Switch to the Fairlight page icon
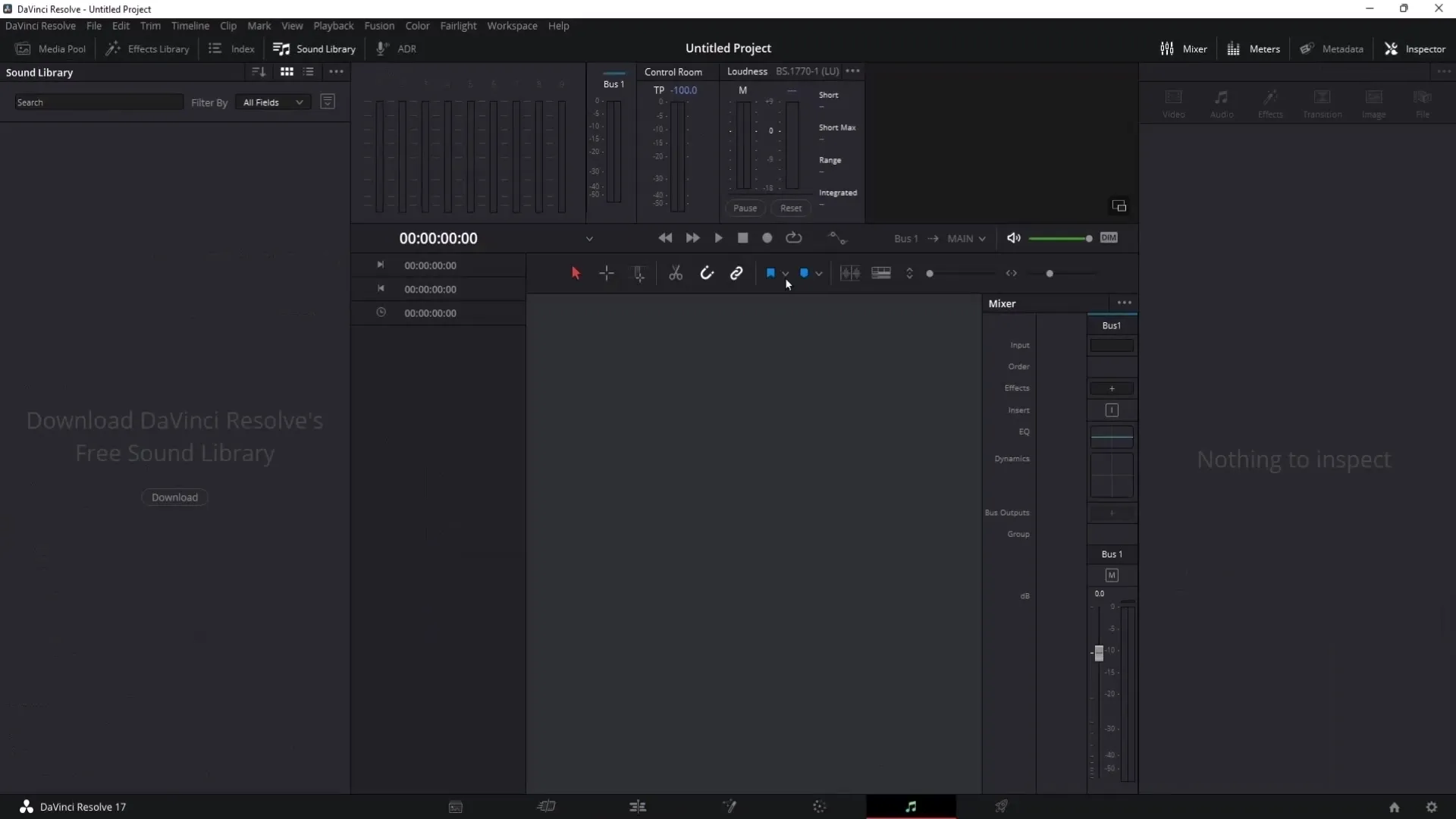The image size is (1456, 819). coord(911,807)
